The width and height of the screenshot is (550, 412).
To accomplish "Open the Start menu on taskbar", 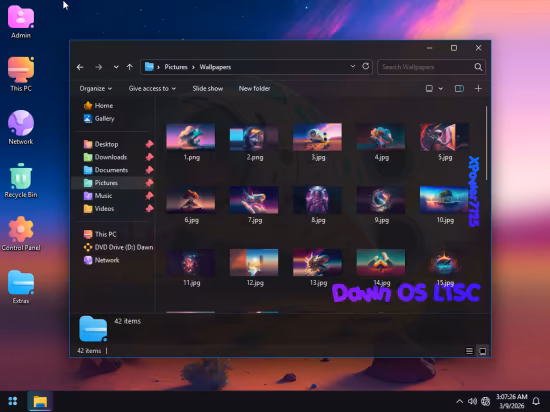I will coord(13,401).
